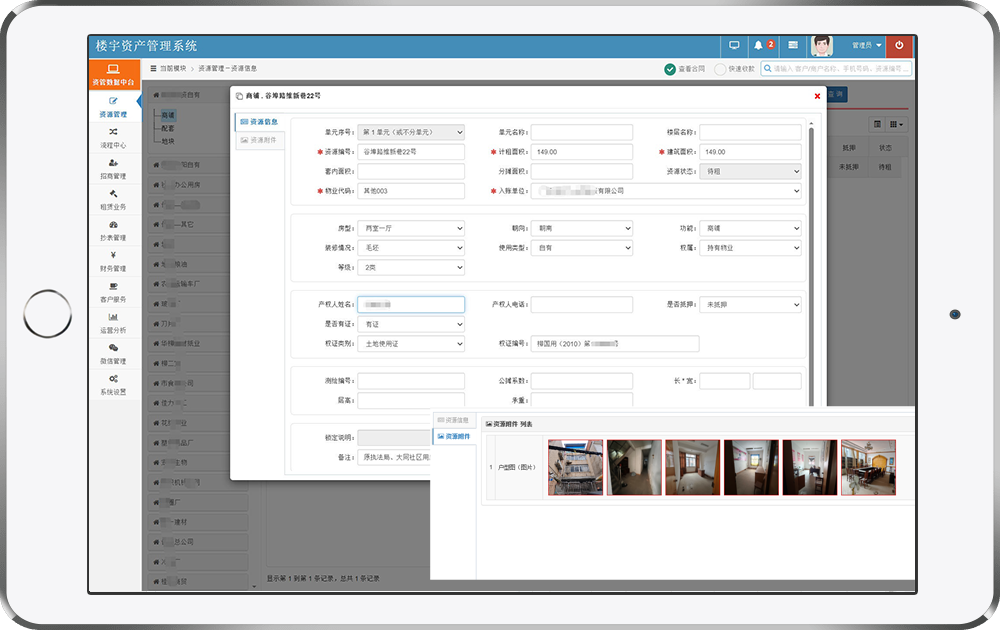
Task: Select the 资源信息 tab in lower panel
Action: (454, 420)
